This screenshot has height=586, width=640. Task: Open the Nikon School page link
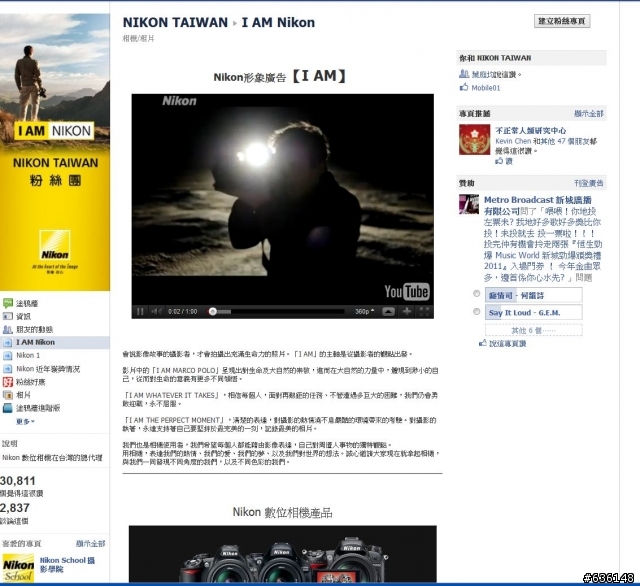[x=67, y=564]
